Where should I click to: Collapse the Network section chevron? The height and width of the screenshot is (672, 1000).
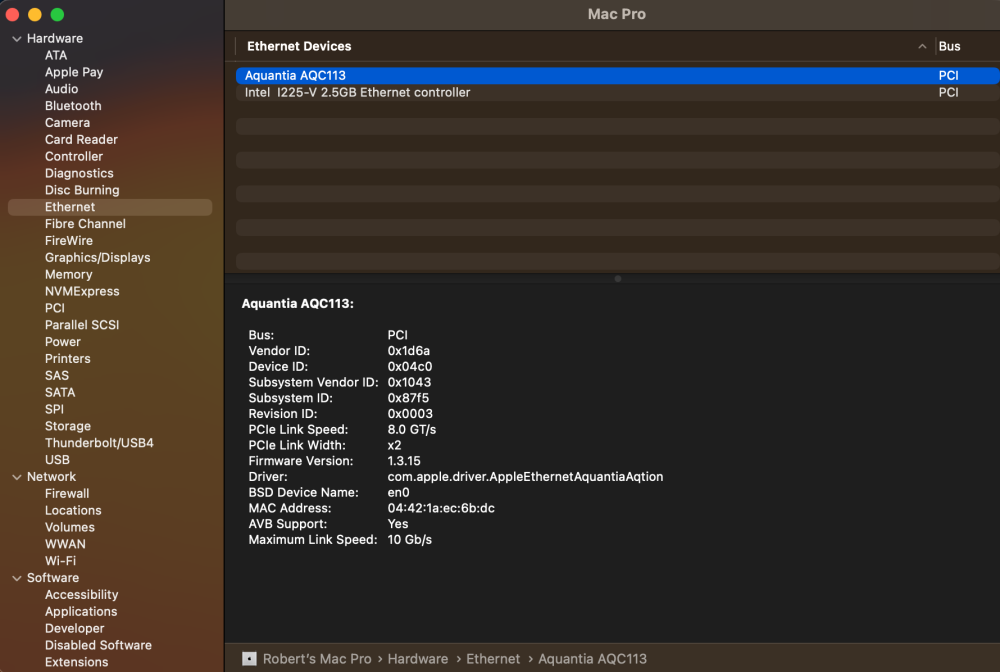point(17,477)
